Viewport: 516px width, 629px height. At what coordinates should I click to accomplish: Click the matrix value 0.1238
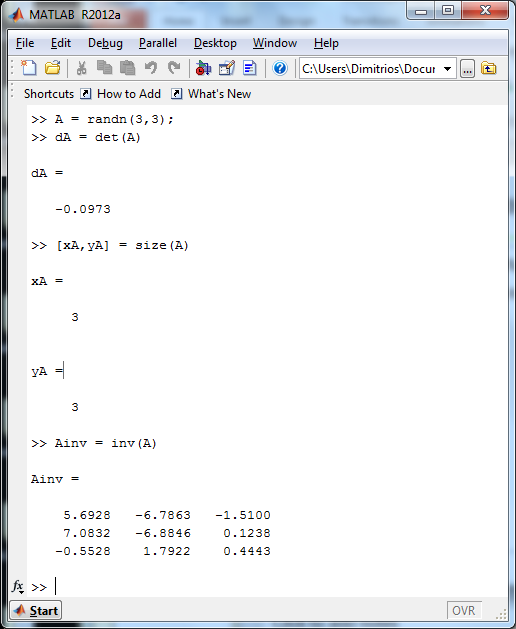(x=247, y=533)
